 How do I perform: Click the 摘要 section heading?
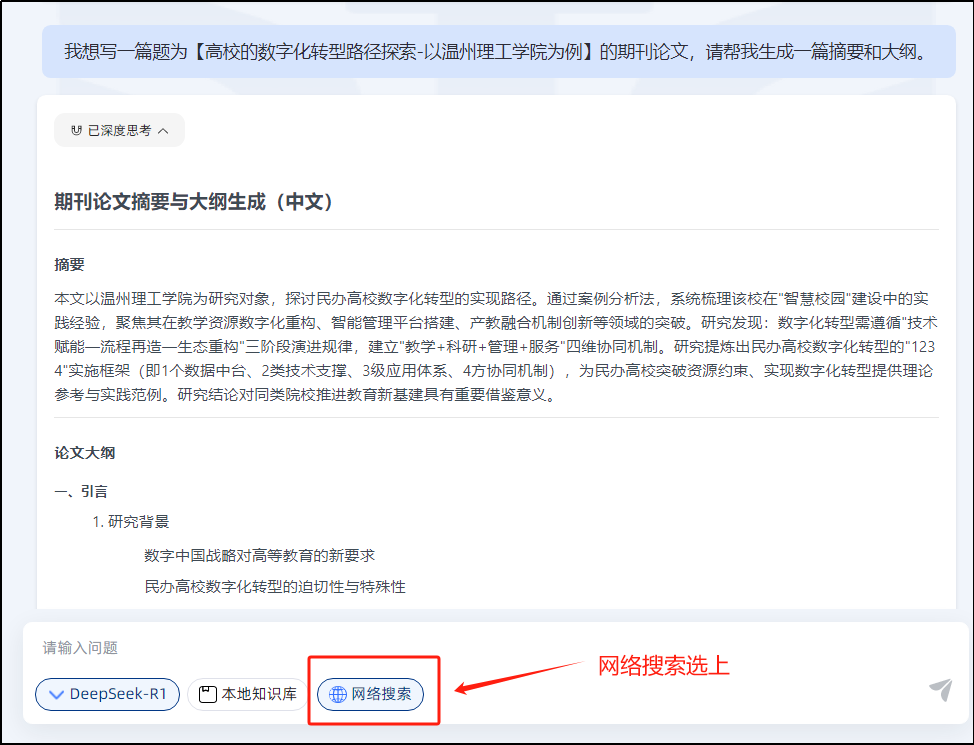(70, 265)
